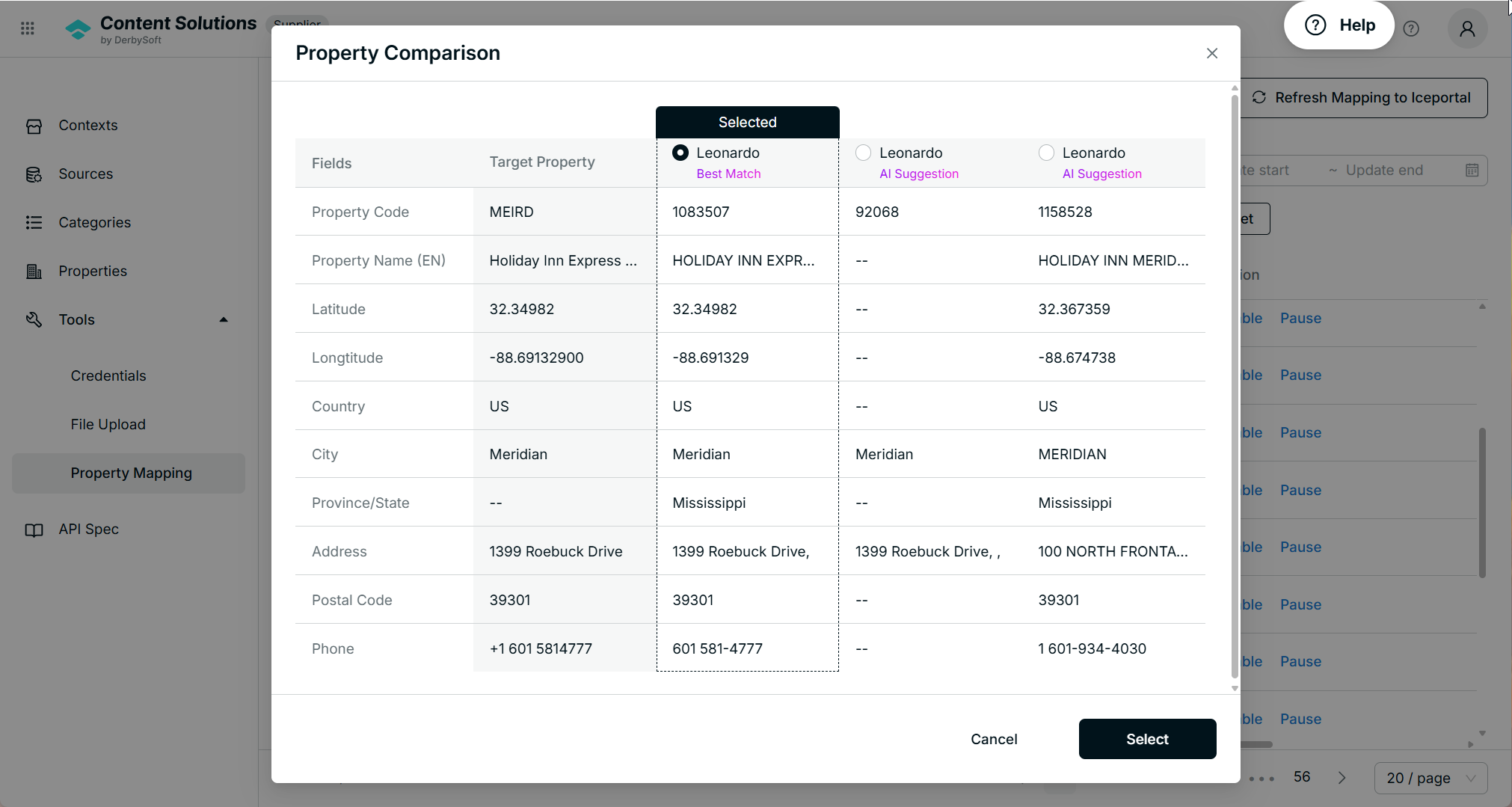The width and height of the screenshot is (1512, 807).
Task: Click the pagination ellipsis dots
Action: tap(1261, 779)
